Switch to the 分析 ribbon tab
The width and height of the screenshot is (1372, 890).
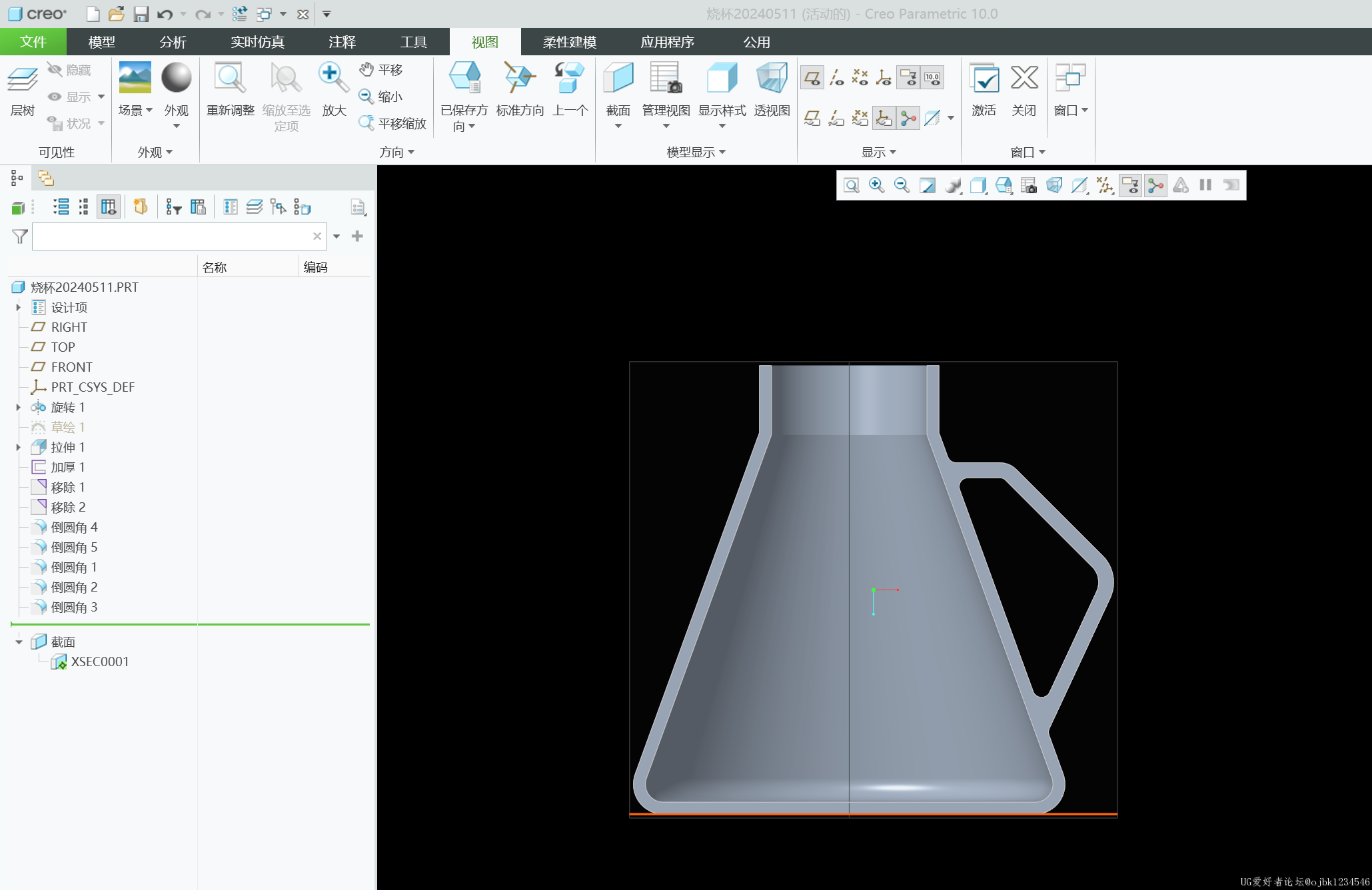pos(173,42)
